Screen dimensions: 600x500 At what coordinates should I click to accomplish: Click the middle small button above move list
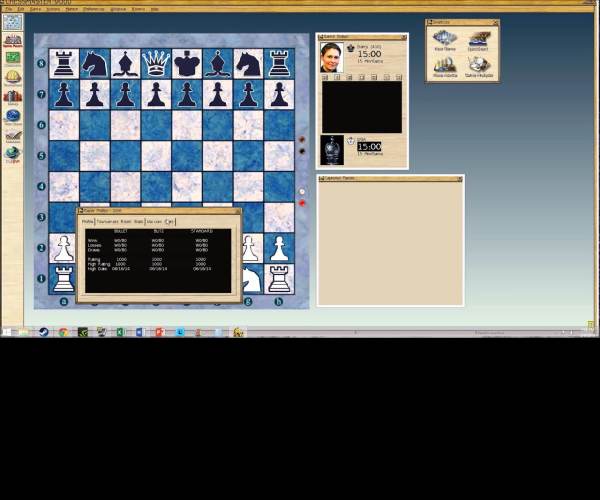362,77
